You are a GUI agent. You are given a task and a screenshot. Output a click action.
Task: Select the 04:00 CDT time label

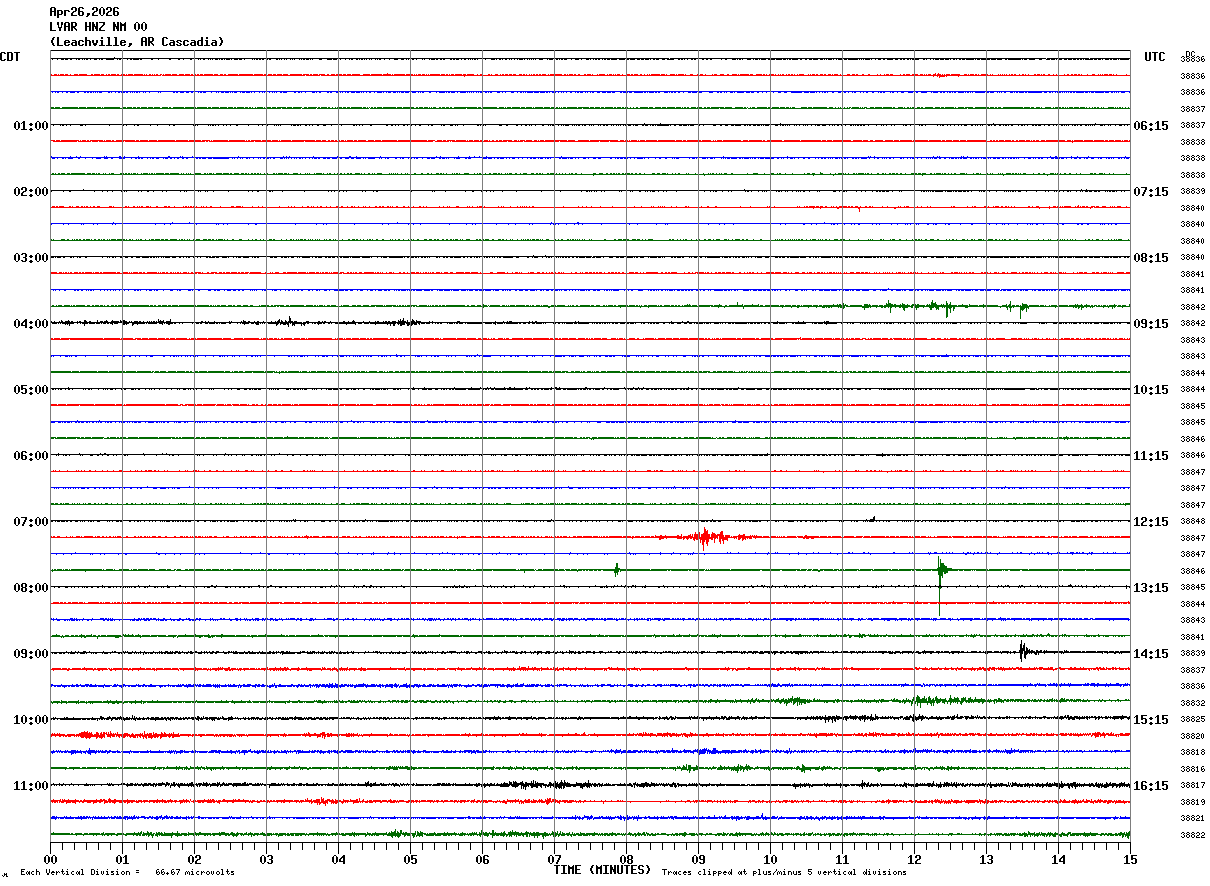(x=31, y=324)
